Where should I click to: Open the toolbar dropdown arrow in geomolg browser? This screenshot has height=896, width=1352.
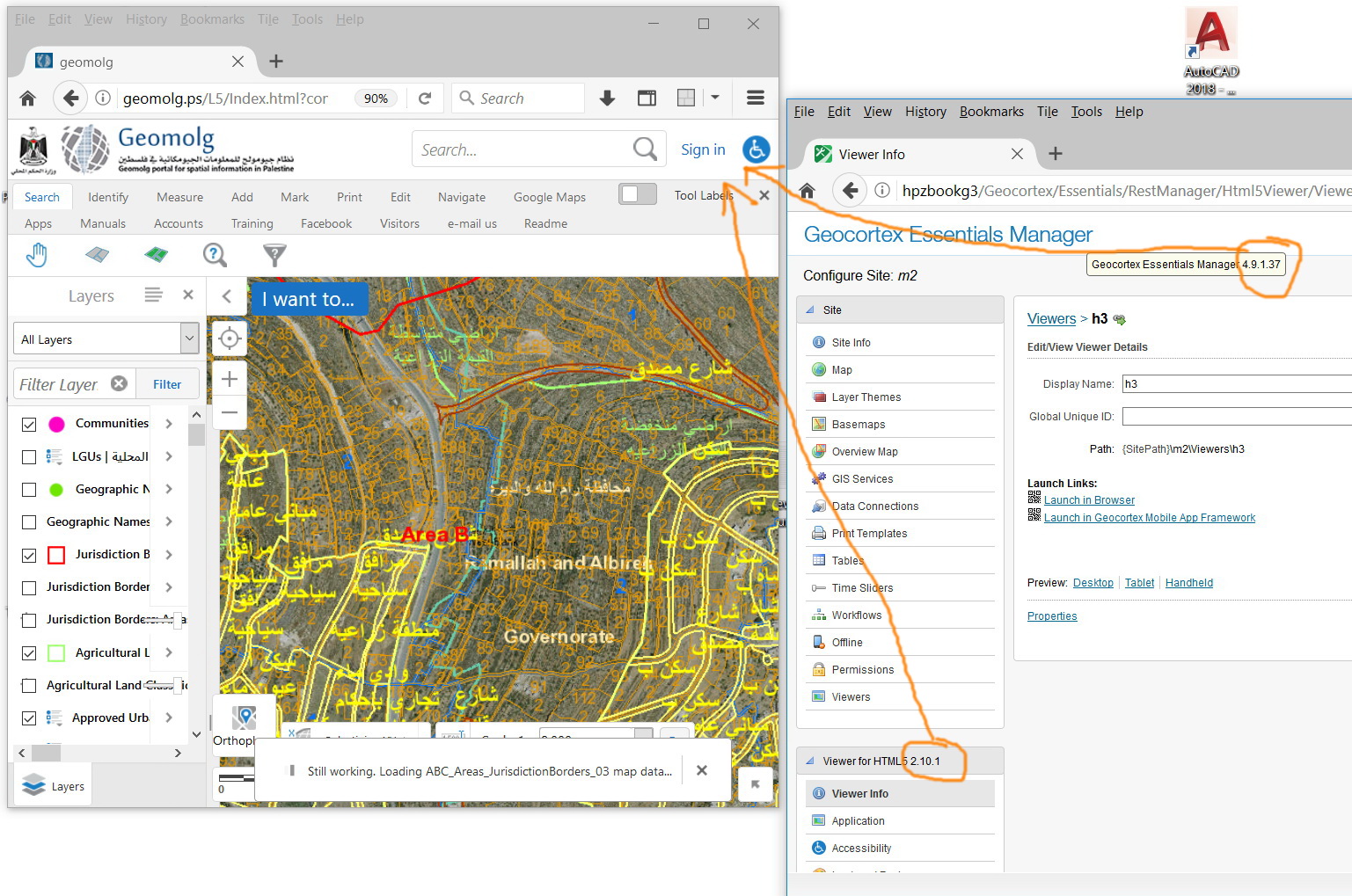click(x=715, y=98)
